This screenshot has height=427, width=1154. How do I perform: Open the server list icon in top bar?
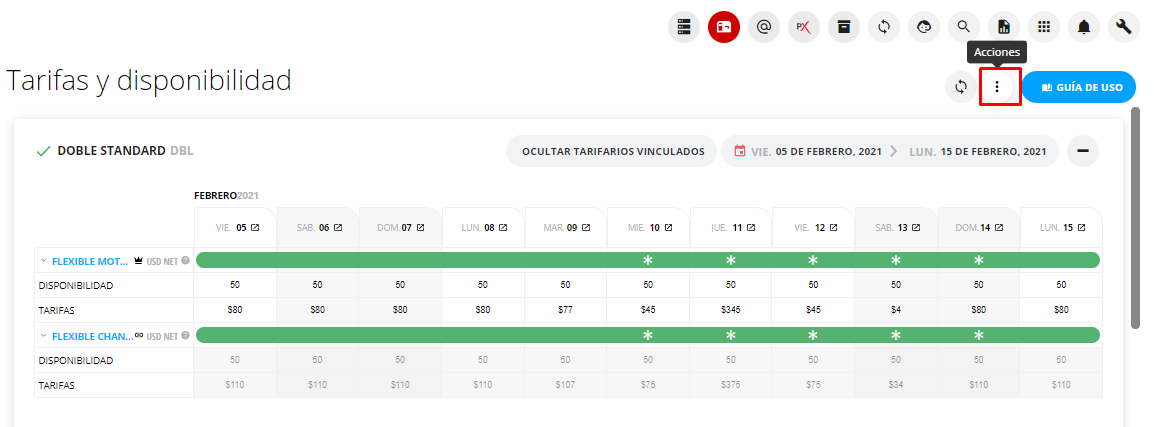pos(683,27)
